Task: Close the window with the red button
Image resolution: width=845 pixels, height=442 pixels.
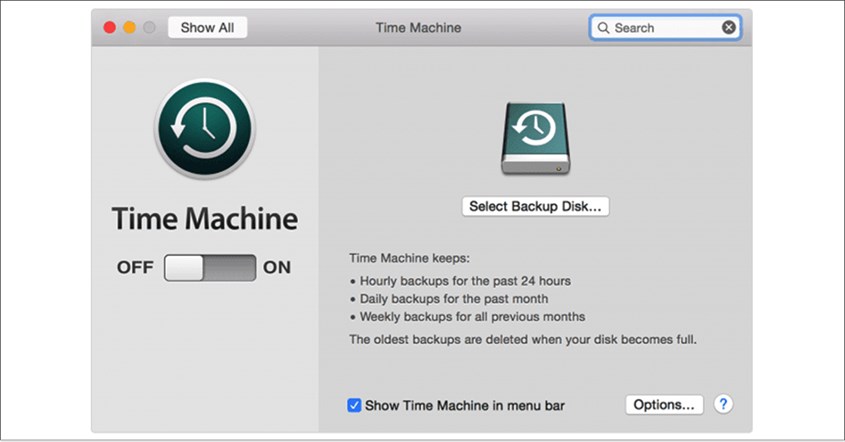Action: (x=109, y=27)
